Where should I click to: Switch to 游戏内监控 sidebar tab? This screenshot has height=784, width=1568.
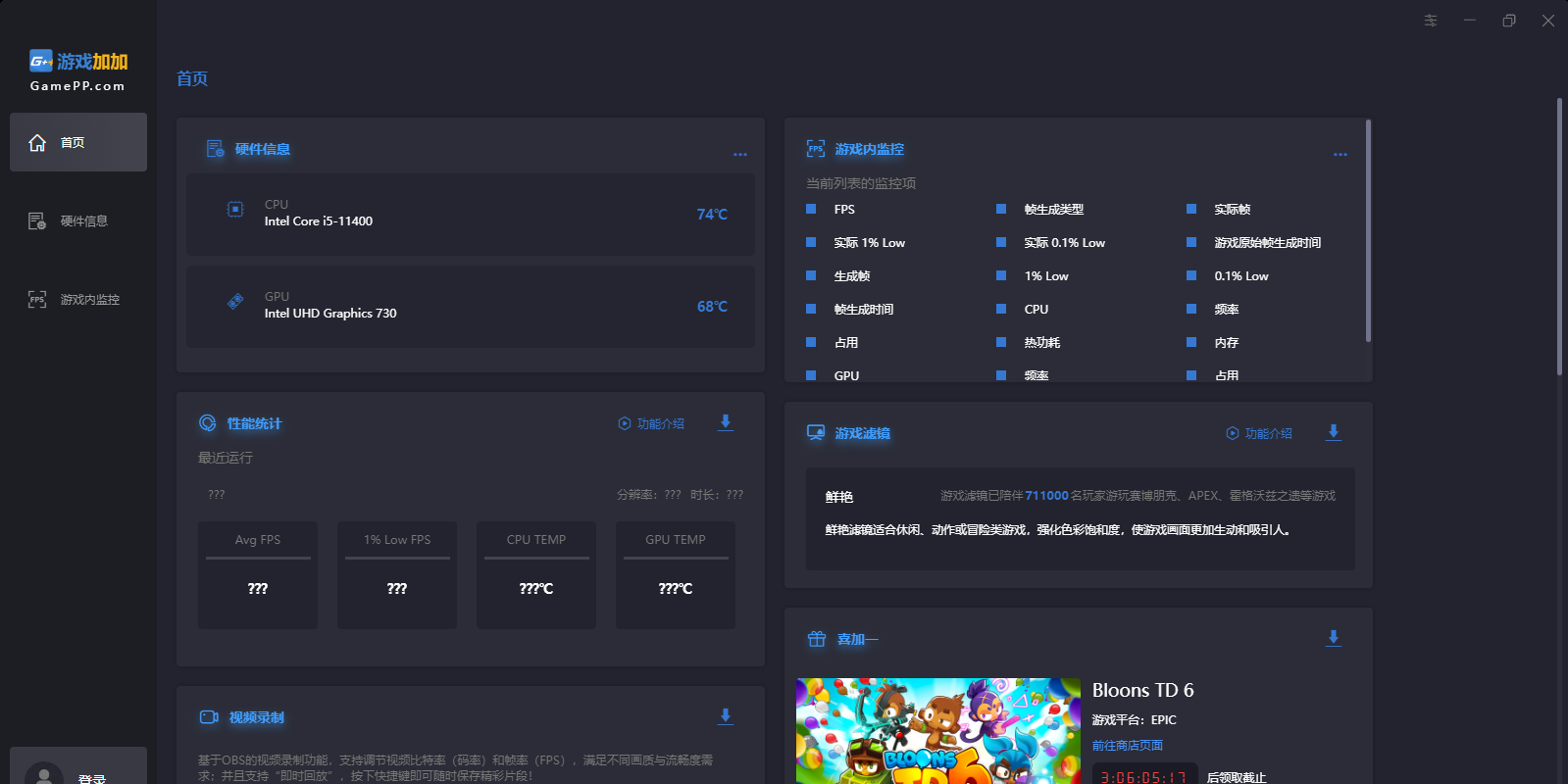(x=78, y=300)
